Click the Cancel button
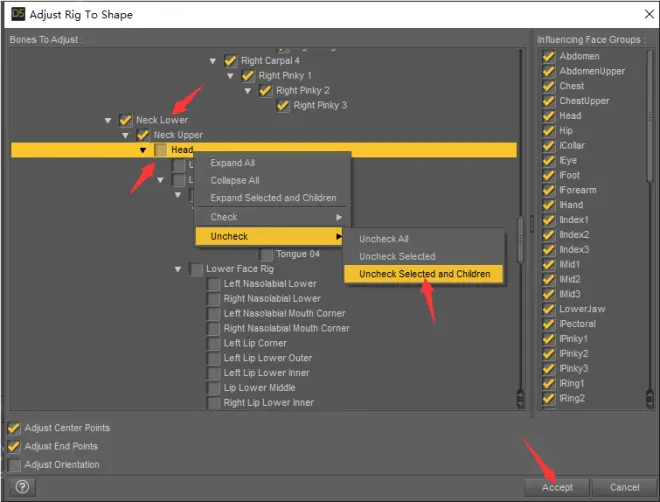 (x=624, y=487)
